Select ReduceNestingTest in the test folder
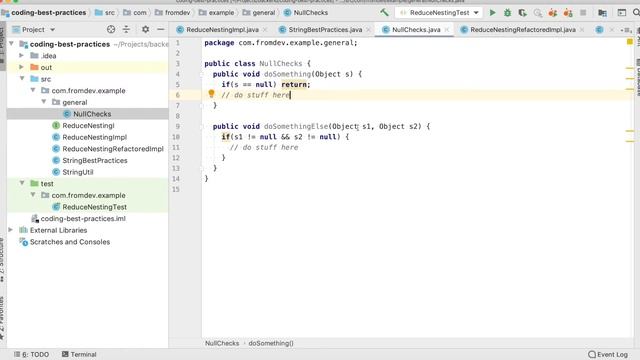This screenshot has height=360, width=640. [x=94, y=207]
